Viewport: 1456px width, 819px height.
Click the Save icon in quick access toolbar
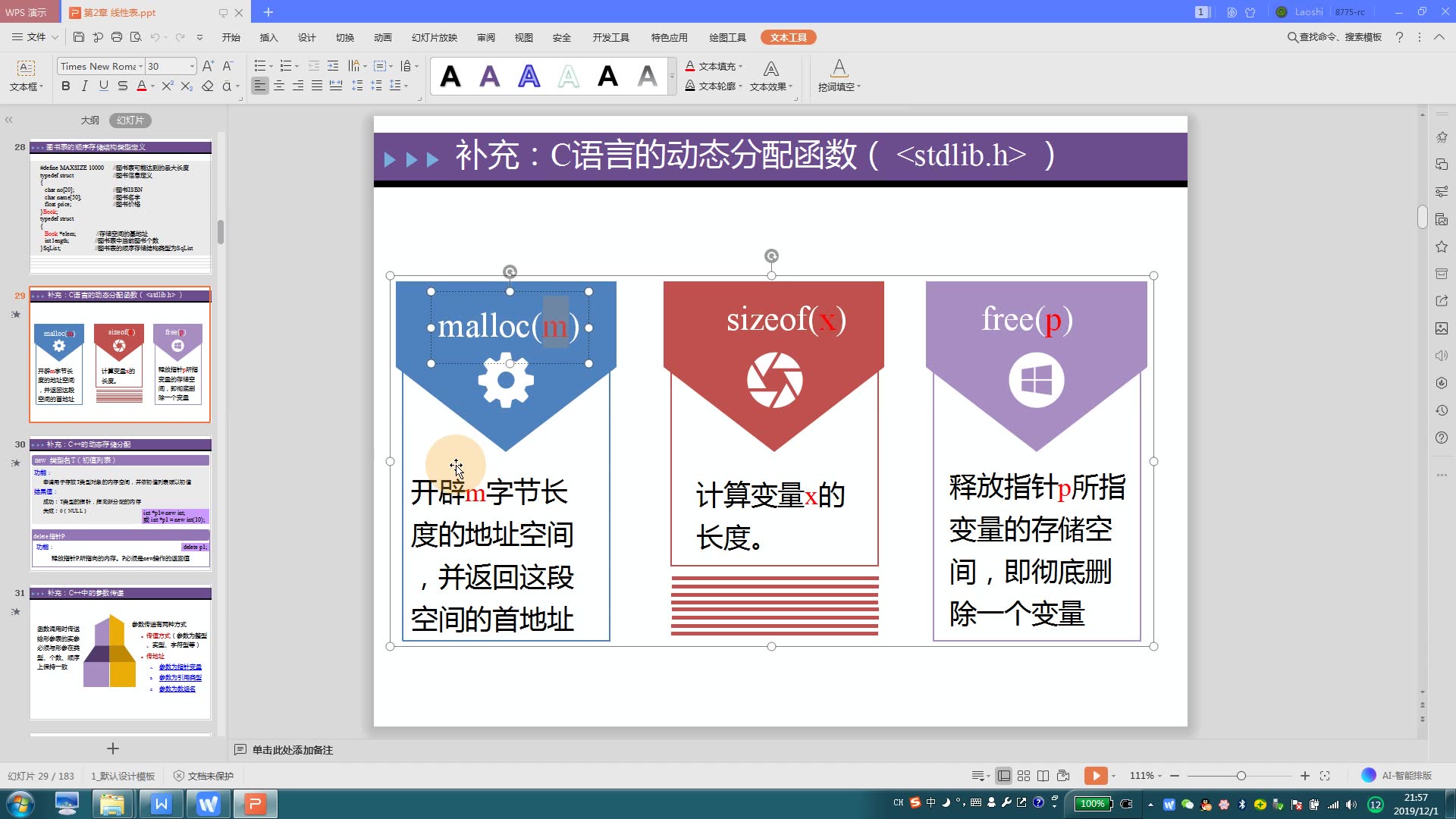coord(79,37)
